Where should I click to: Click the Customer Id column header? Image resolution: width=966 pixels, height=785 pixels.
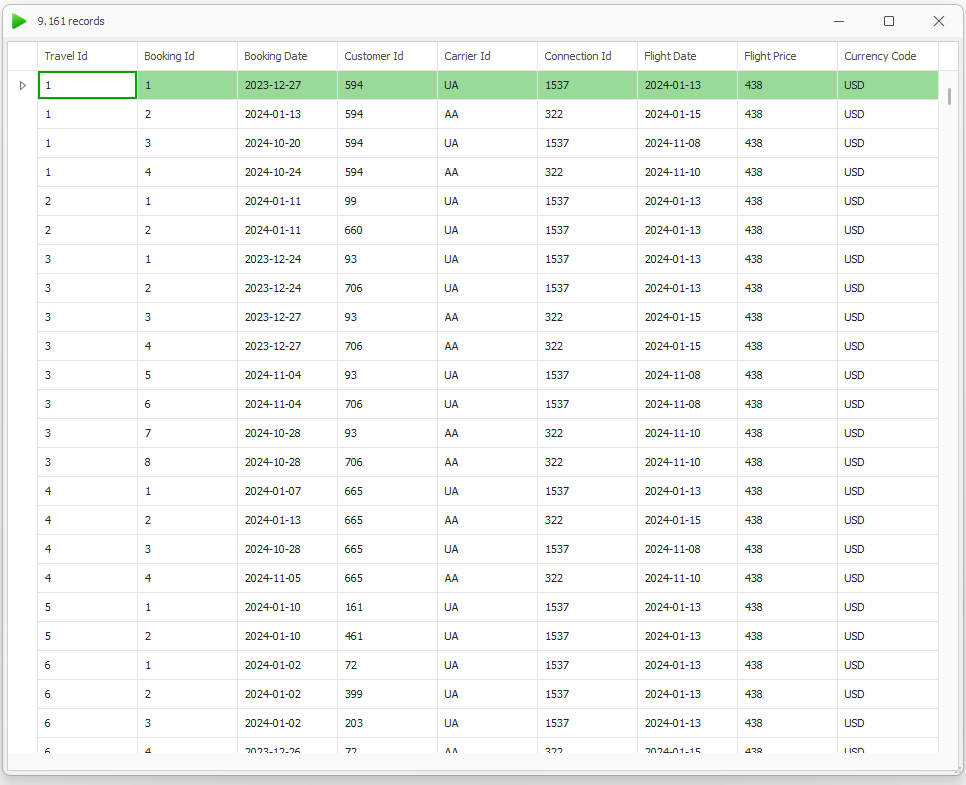pyautogui.click(x=387, y=56)
